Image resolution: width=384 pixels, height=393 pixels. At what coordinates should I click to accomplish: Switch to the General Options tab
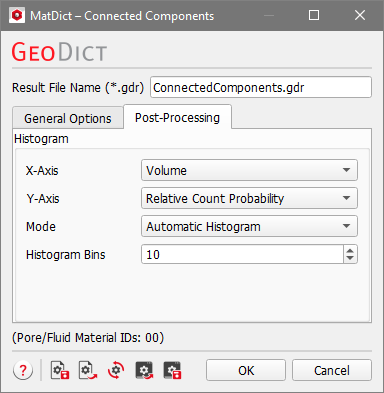click(68, 118)
